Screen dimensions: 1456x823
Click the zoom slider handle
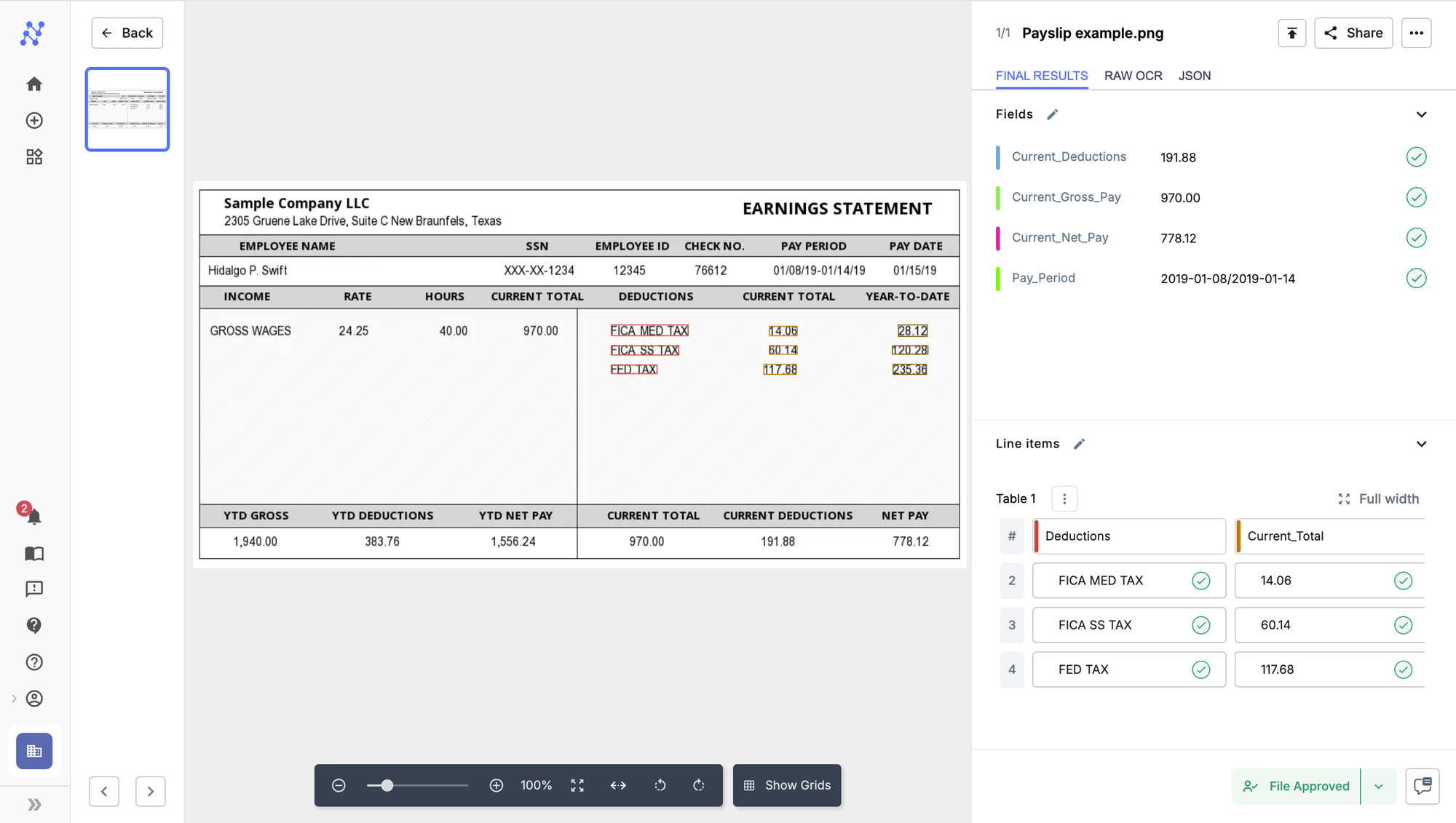point(387,785)
